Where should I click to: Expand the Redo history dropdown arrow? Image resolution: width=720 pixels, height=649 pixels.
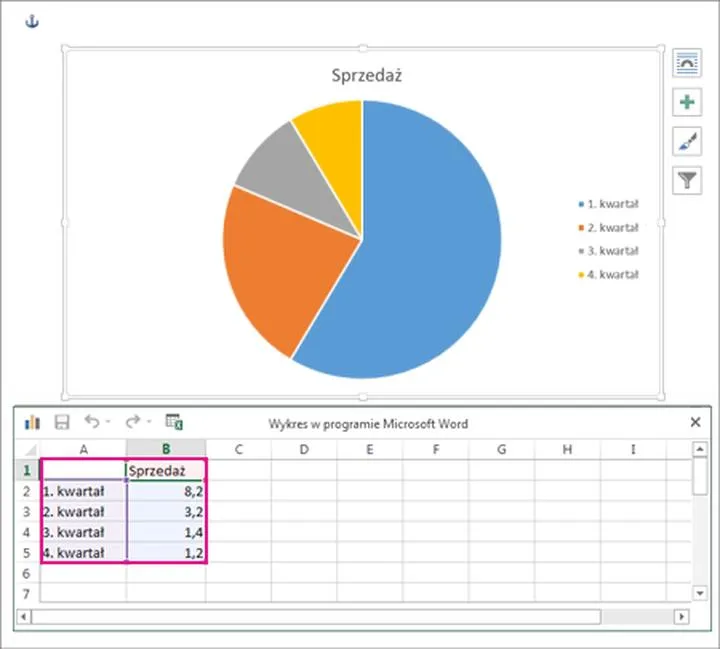(x=149, y=424)
